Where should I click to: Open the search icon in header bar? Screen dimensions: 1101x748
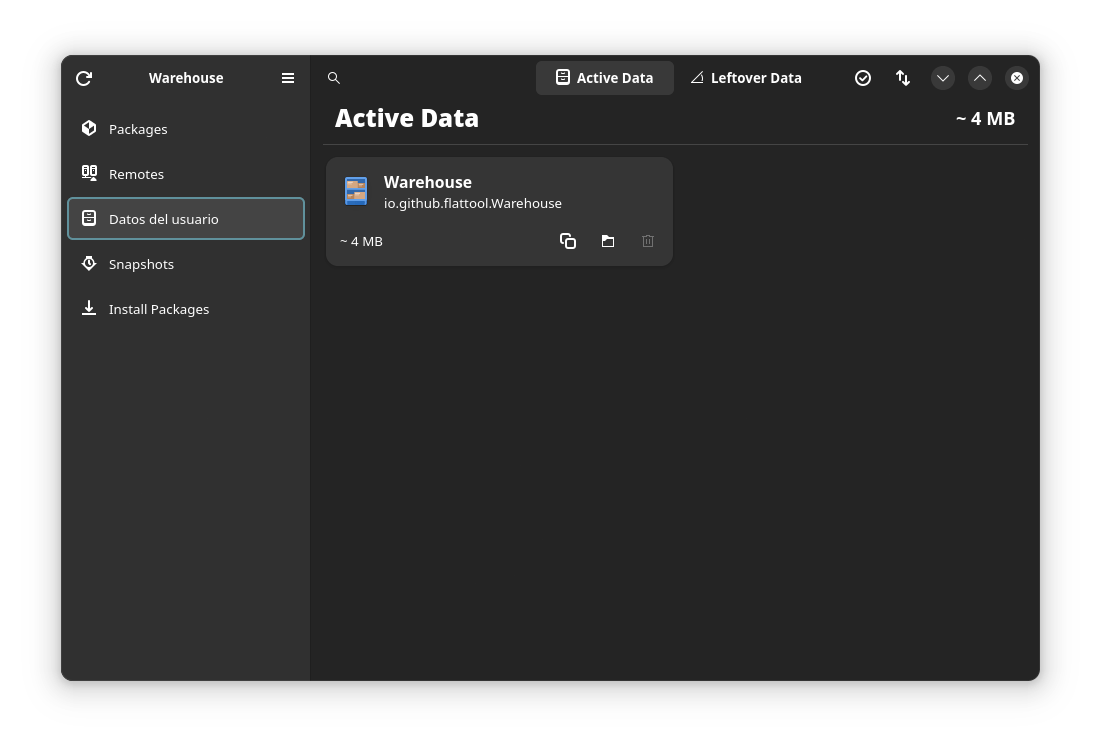pyautogui.click(x=334, y=78)
